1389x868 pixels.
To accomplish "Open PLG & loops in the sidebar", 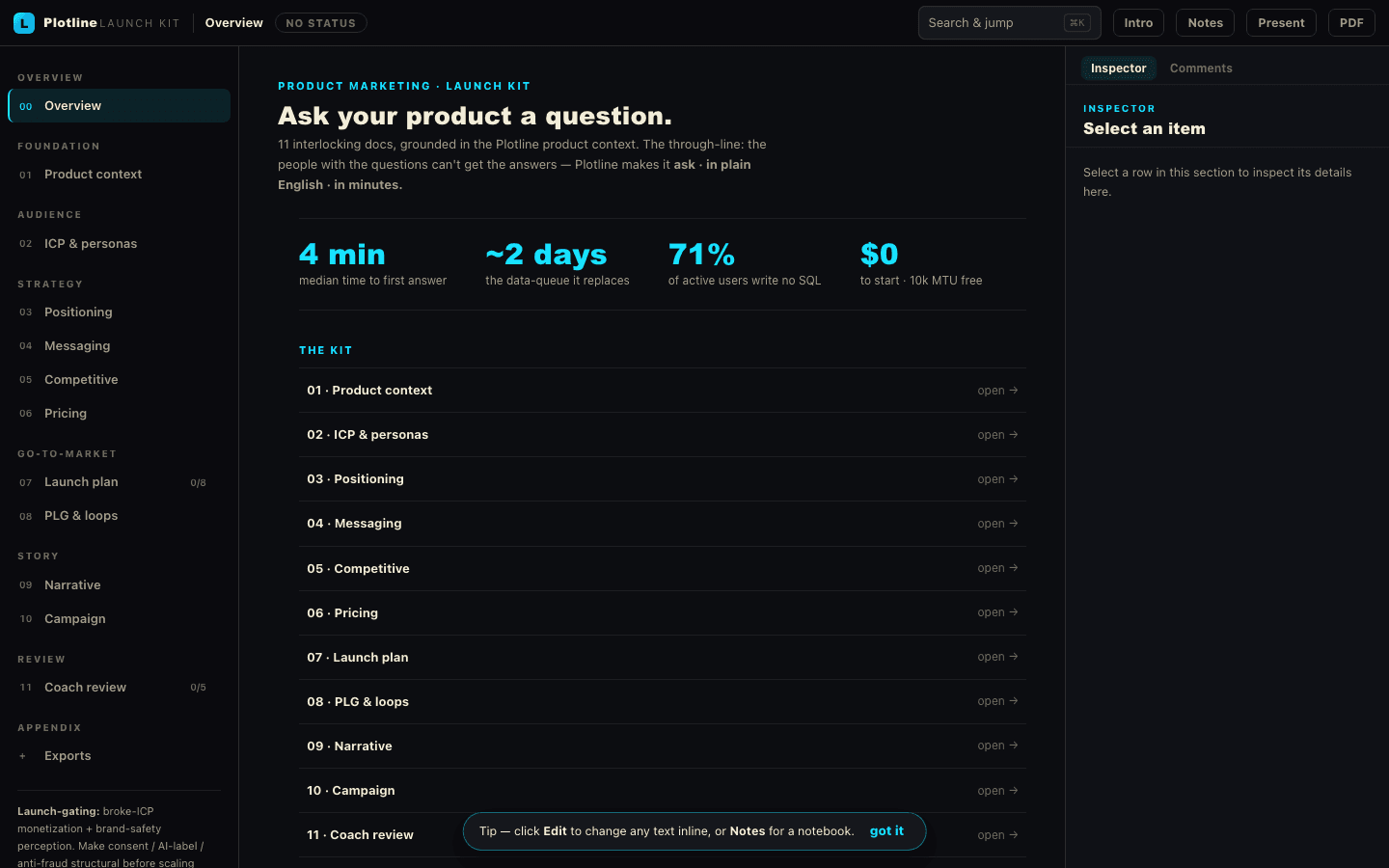I will 119,516.
